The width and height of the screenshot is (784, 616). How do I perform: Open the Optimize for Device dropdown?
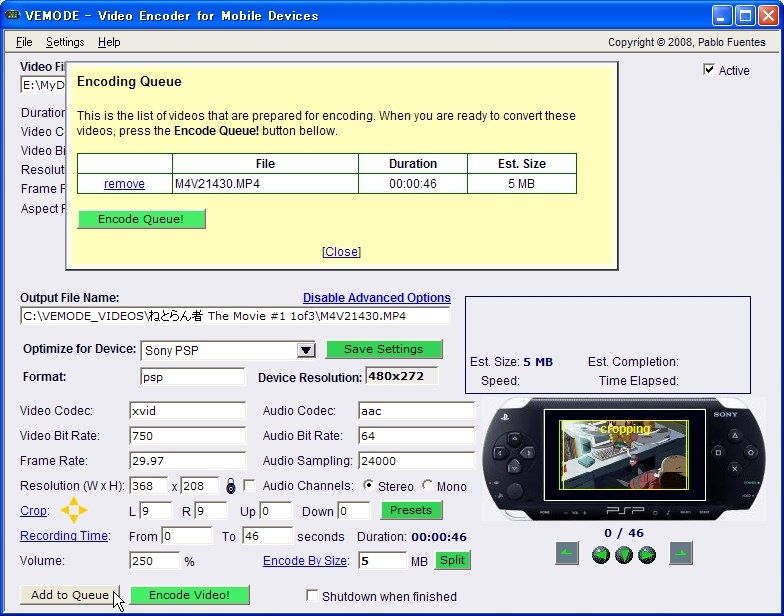pyautogui.click(x=306, y=350)
